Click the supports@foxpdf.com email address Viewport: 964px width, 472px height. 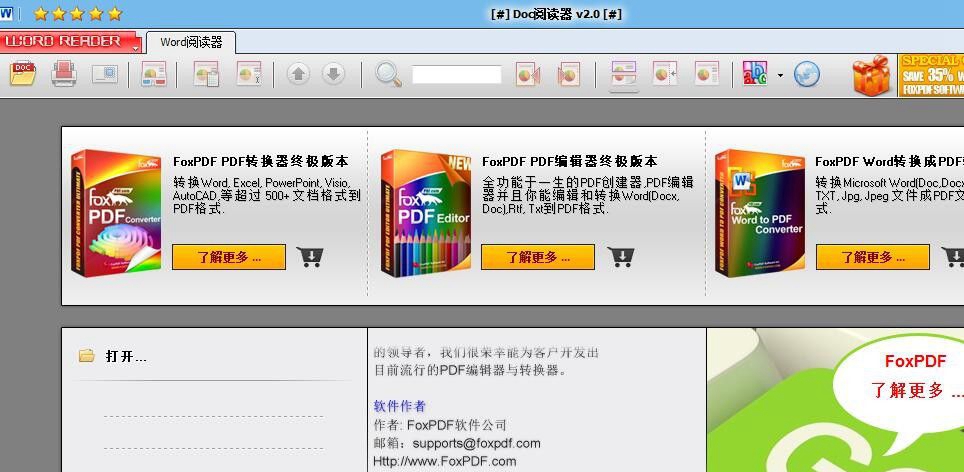coord(476,443)
